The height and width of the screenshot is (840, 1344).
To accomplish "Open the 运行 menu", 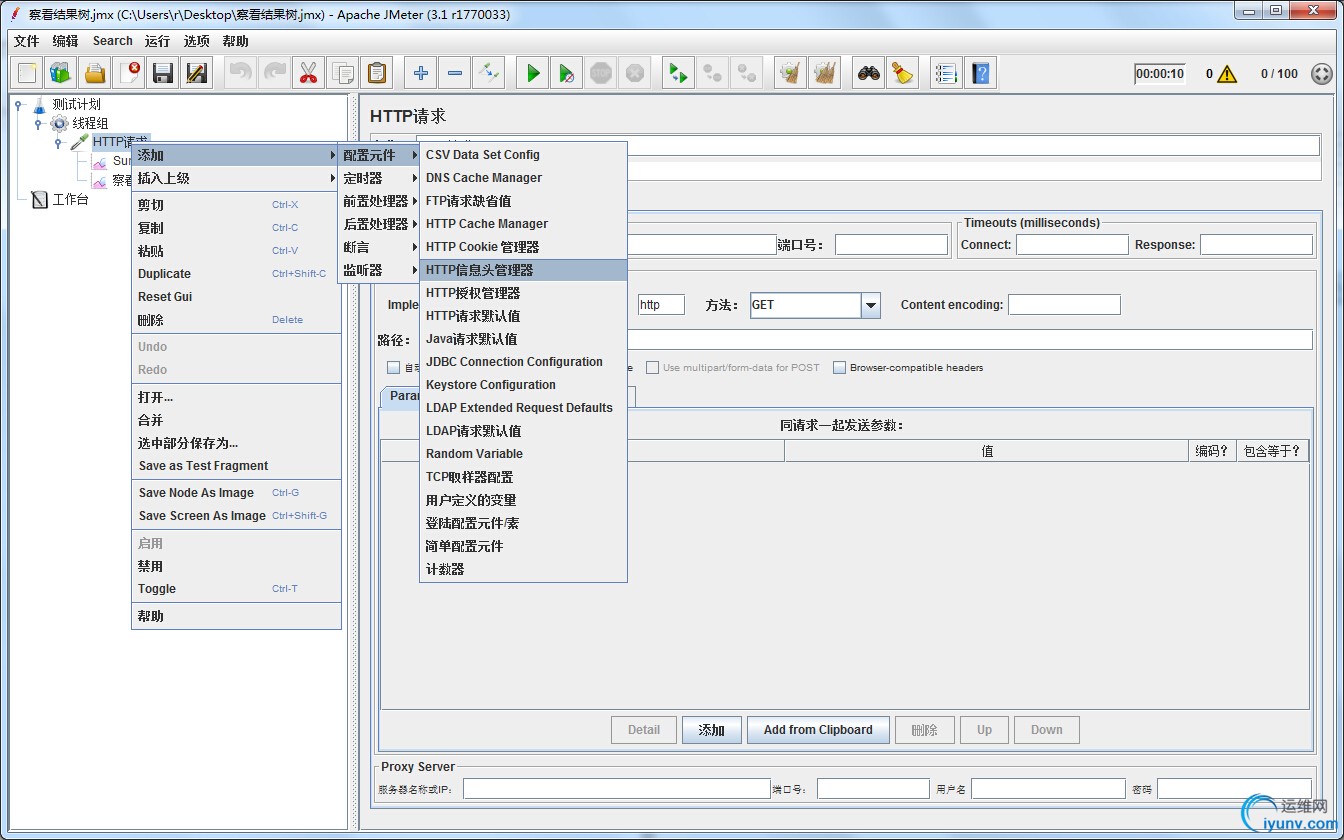I will coord(157,41).
